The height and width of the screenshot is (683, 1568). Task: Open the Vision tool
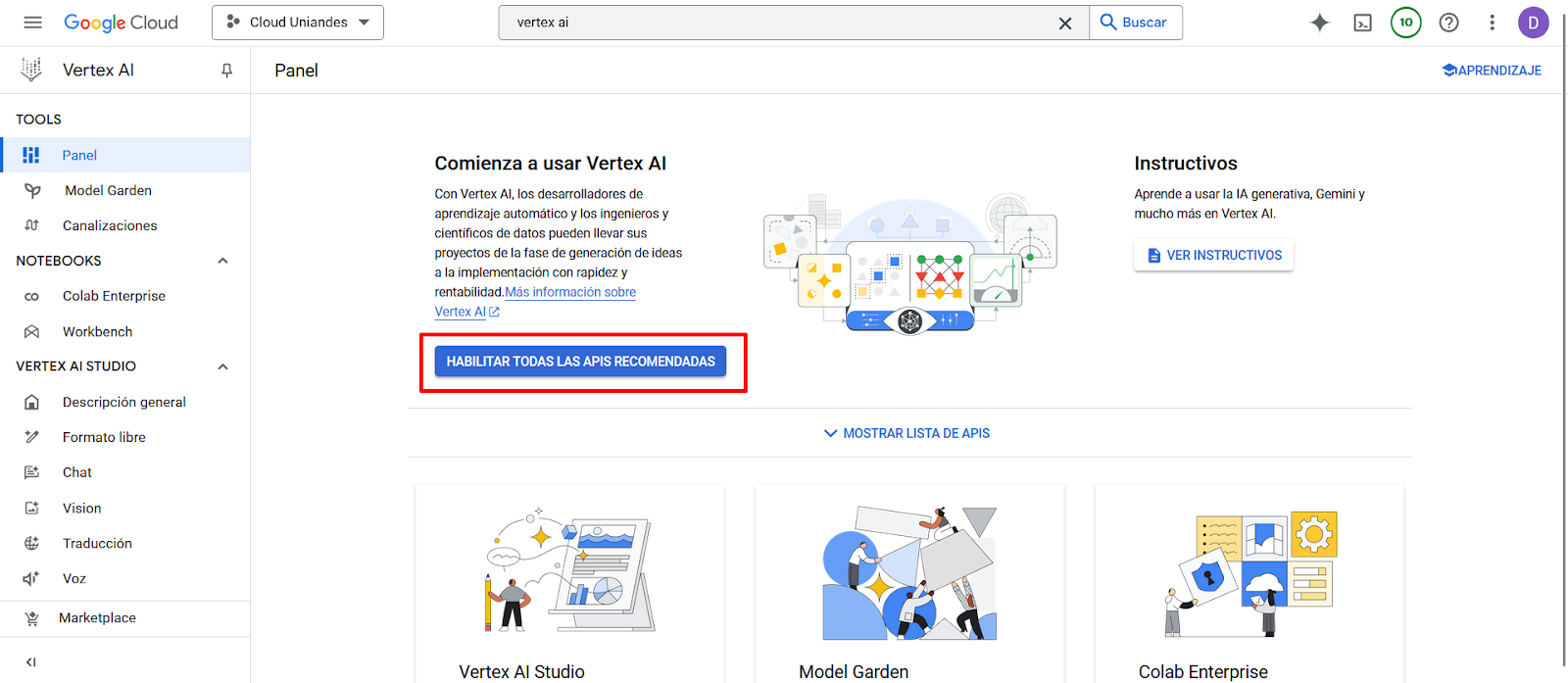(x=82, y=508)
